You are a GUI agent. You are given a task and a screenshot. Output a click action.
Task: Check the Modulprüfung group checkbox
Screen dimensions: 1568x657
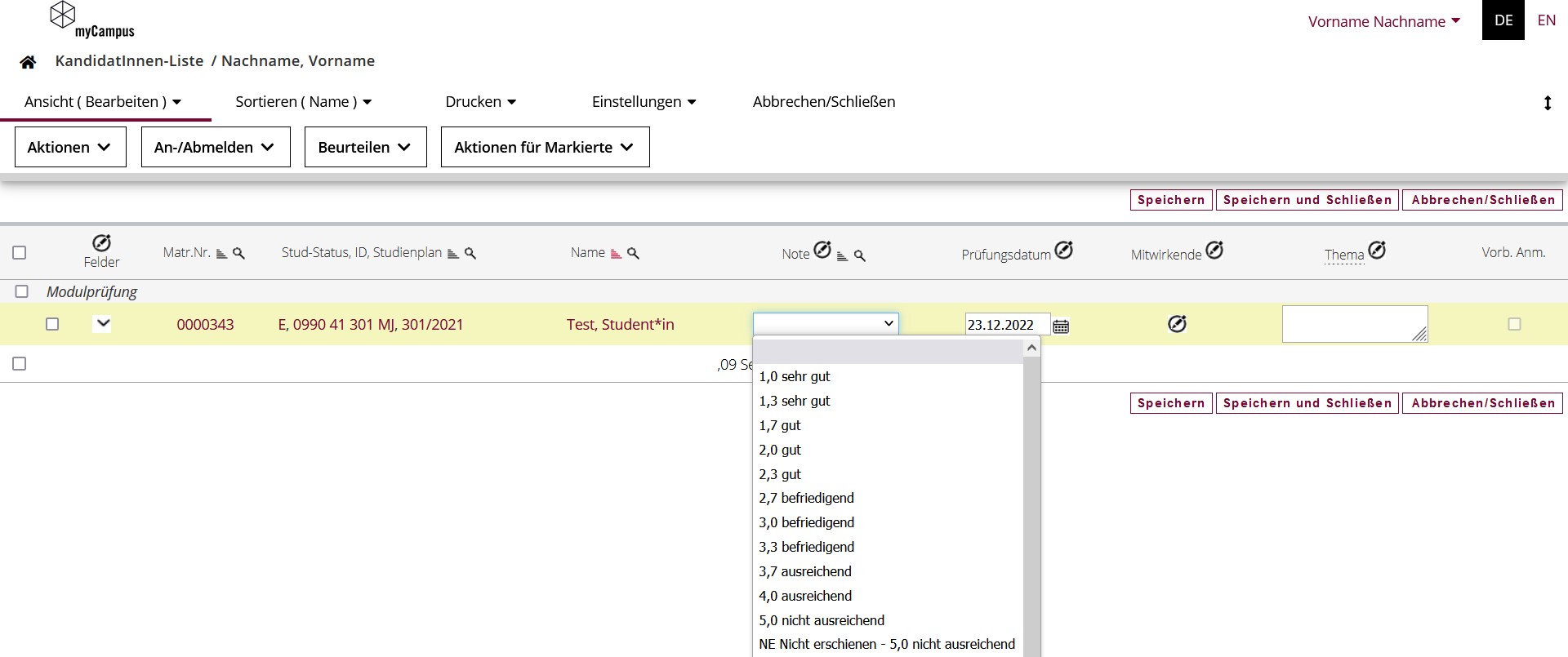click(x=22, y=291)
